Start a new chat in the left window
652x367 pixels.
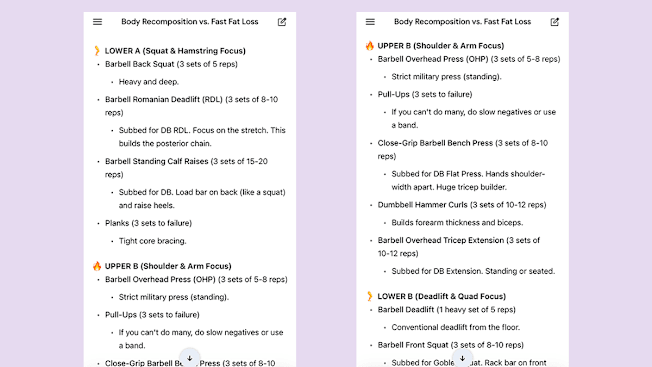(282, 22)
